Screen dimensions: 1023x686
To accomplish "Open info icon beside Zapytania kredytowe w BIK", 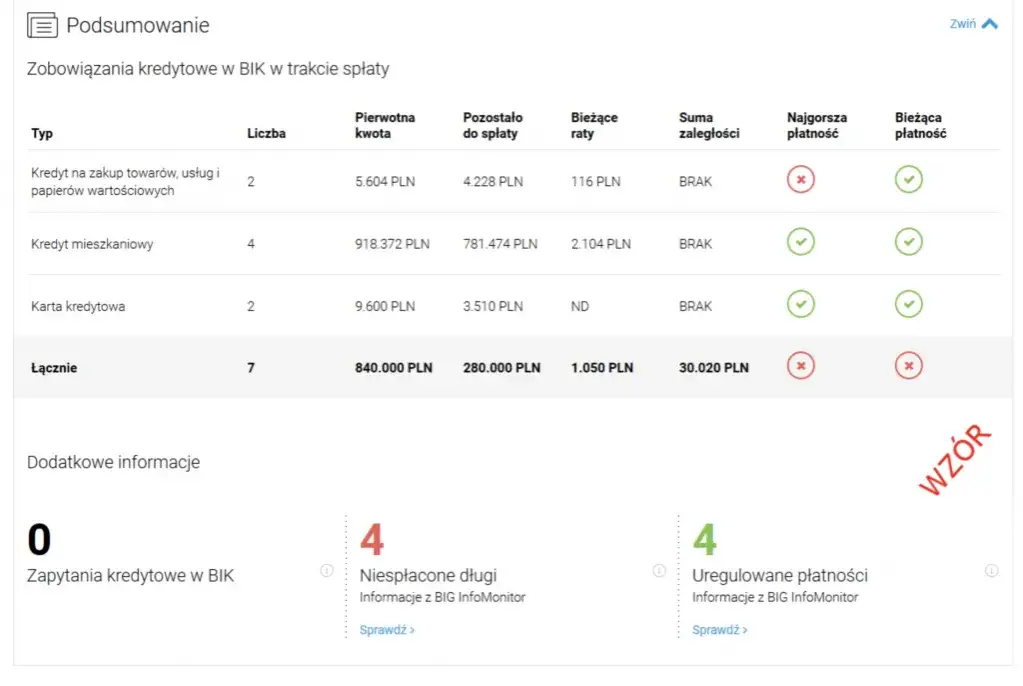I will click(x=326, y=571).
